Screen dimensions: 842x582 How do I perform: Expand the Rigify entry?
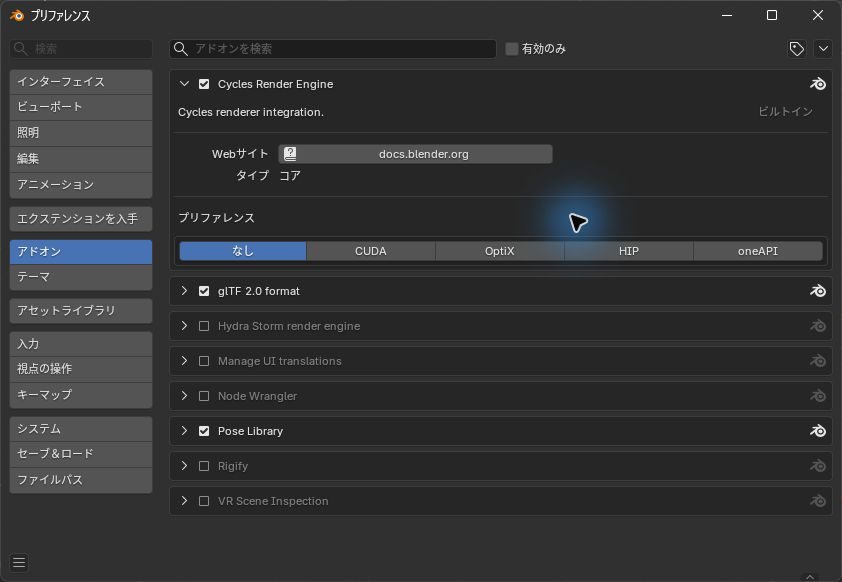click(x=184, y=466)
